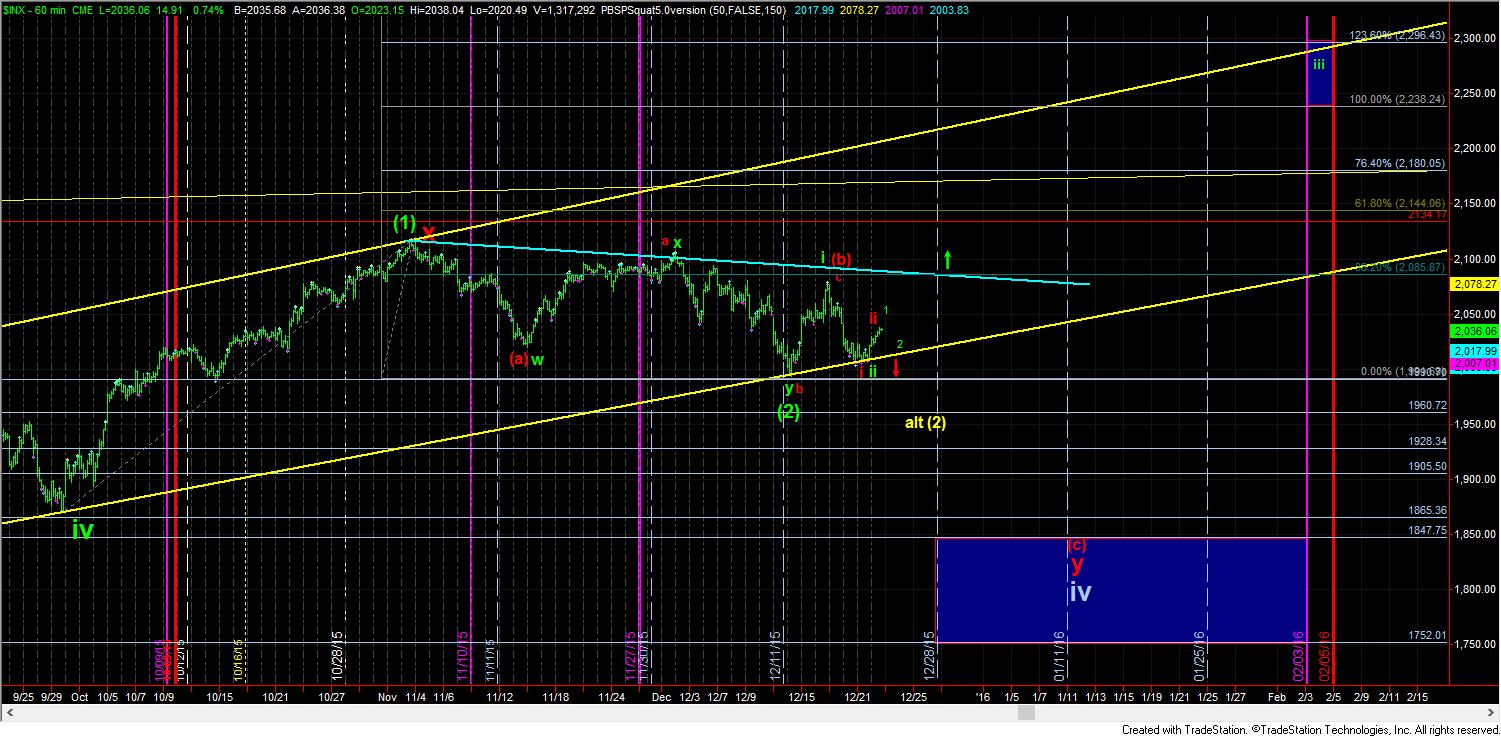Viewport: 1501px width, 736px height.
Task: Click the cyan descending trendline
Action: pyautogui.click(x=750, y=262)
